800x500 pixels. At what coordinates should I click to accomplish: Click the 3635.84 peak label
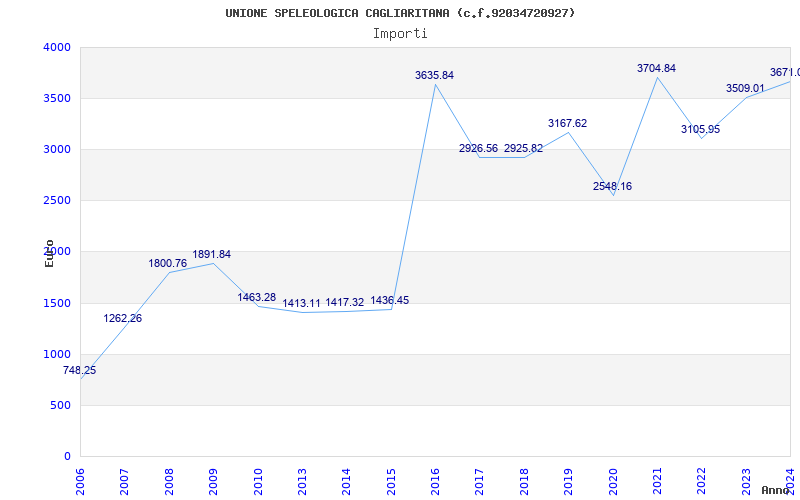[x=434, y=75]
